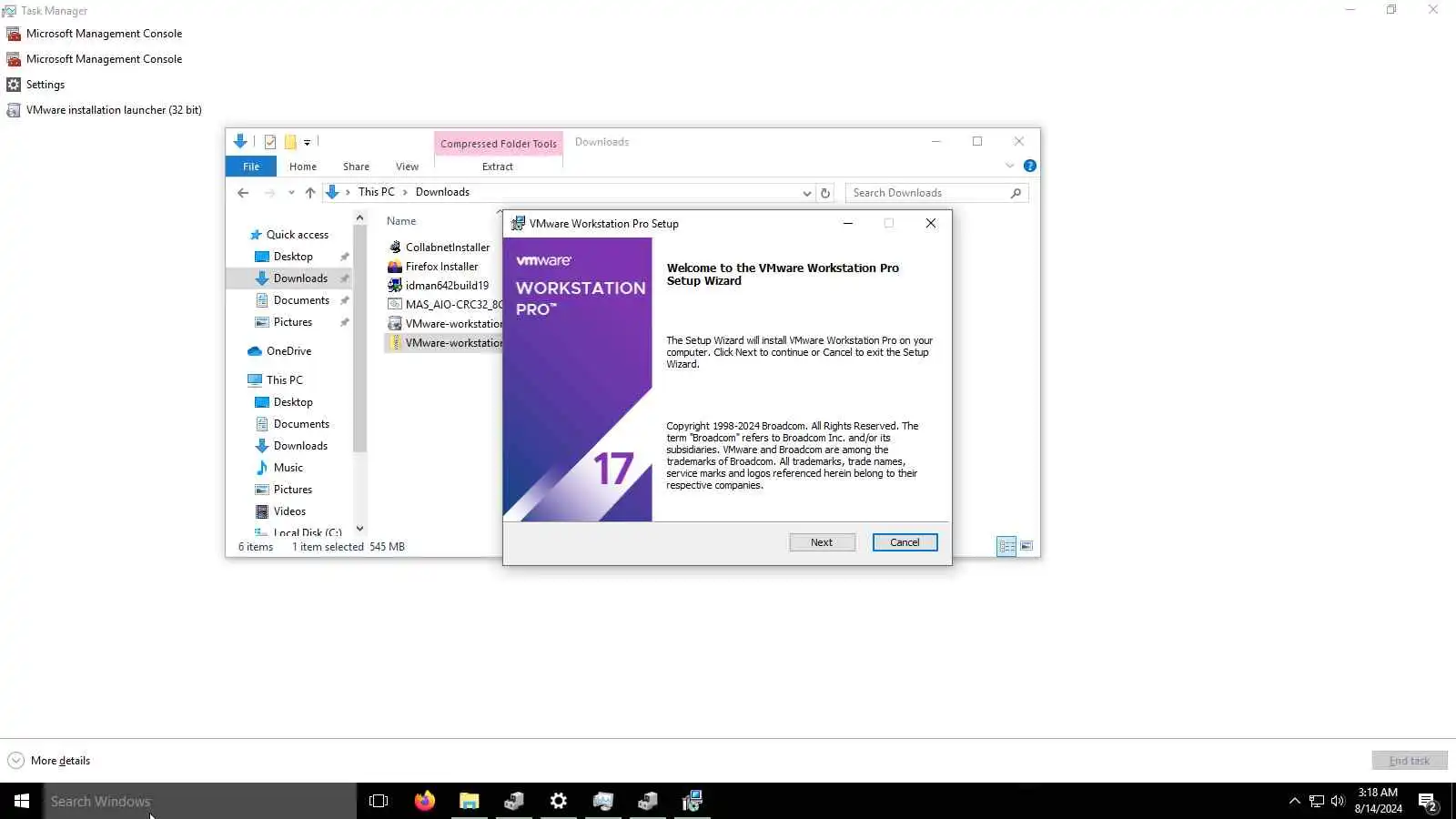Cancel the VMware Workstation Pro Setup
The image size is (1456, 819).
(x=905, y=542)
